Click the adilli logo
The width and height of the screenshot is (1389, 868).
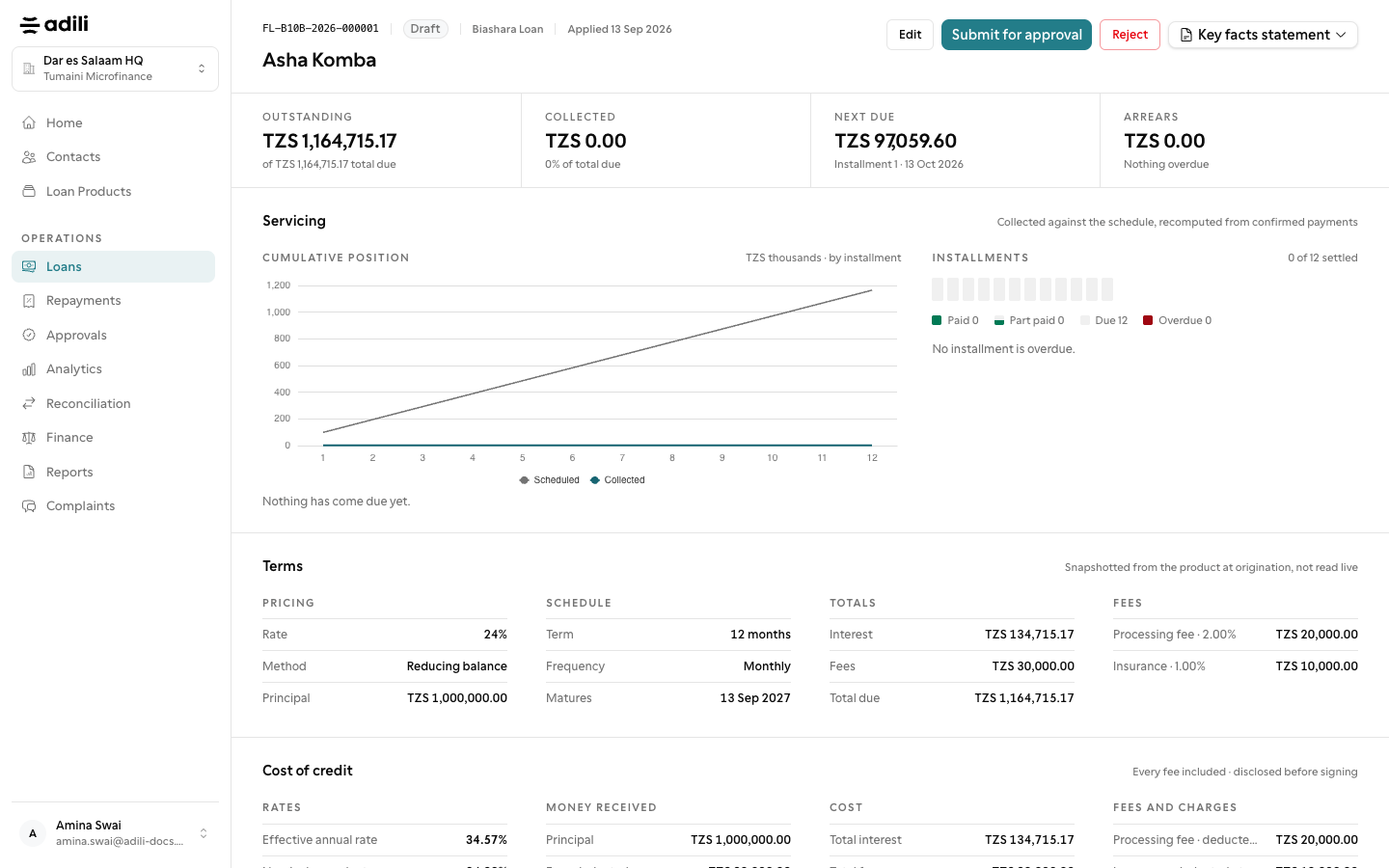[x=54, y=24]
